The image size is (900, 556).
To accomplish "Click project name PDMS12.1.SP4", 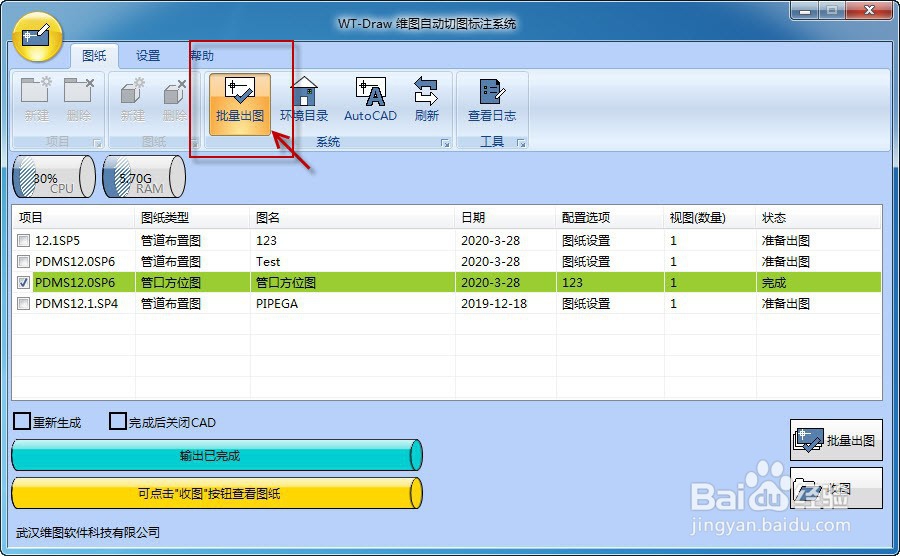I will (76, 304).
